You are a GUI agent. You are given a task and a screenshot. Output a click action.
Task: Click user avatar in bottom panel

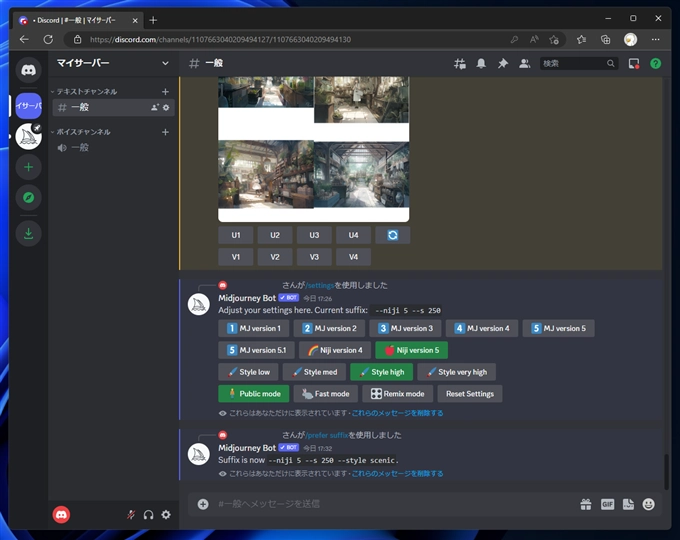(61, 515)
